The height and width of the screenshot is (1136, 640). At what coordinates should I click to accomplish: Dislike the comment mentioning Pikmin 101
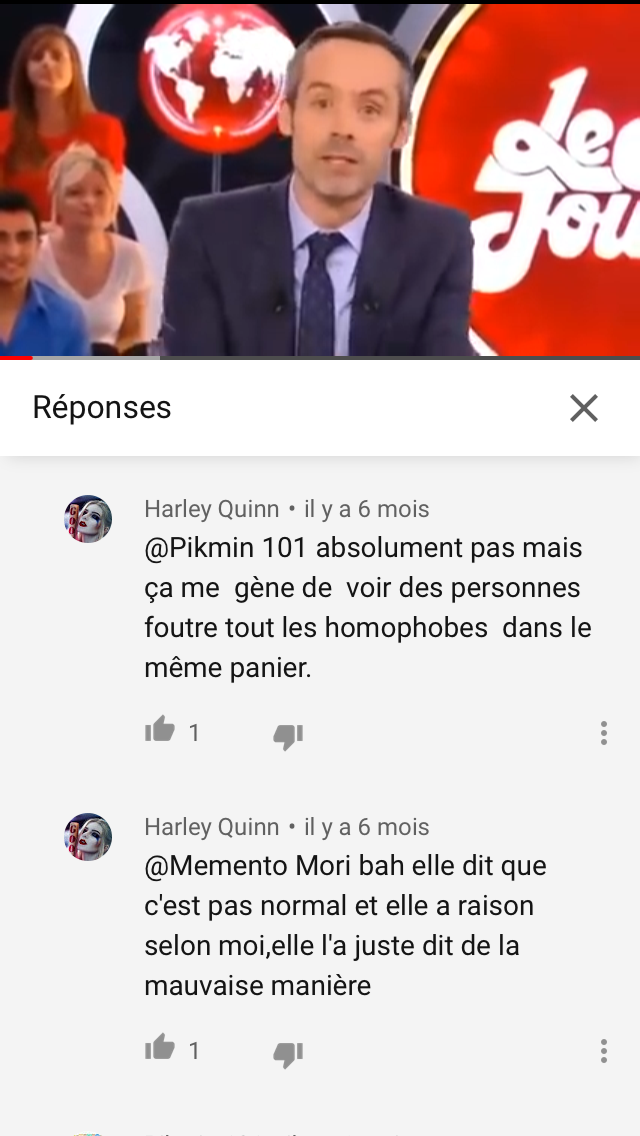point(288,735)
